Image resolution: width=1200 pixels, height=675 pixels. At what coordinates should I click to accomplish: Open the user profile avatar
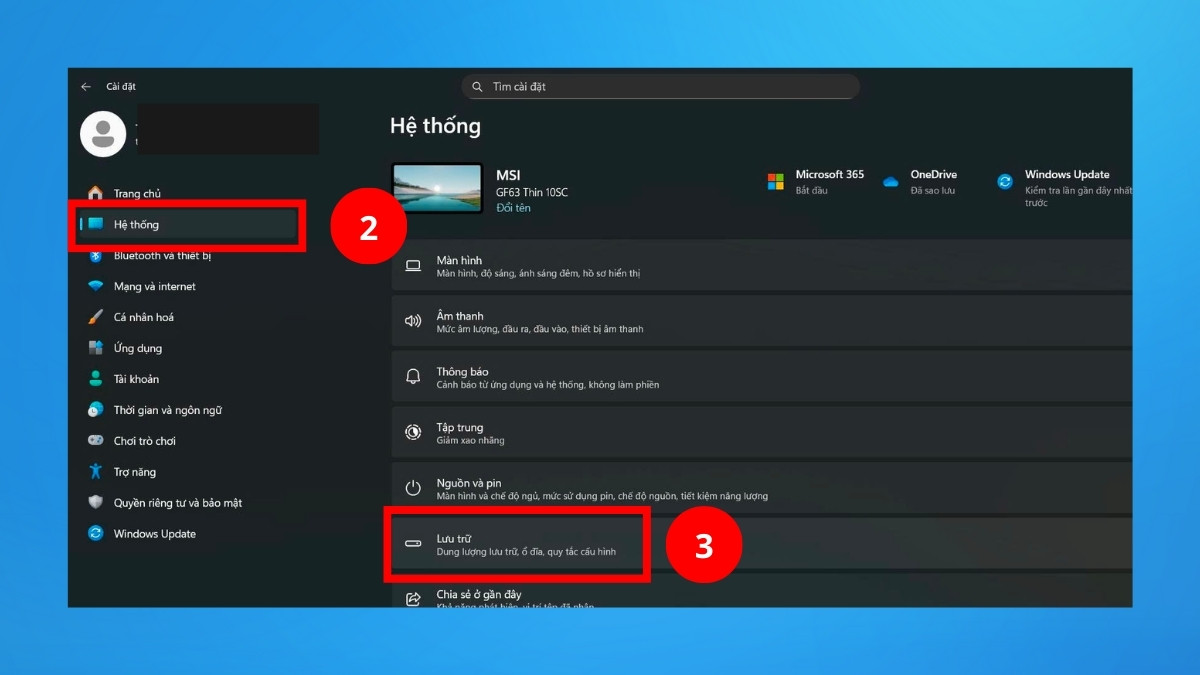click(x=102, y=134)
